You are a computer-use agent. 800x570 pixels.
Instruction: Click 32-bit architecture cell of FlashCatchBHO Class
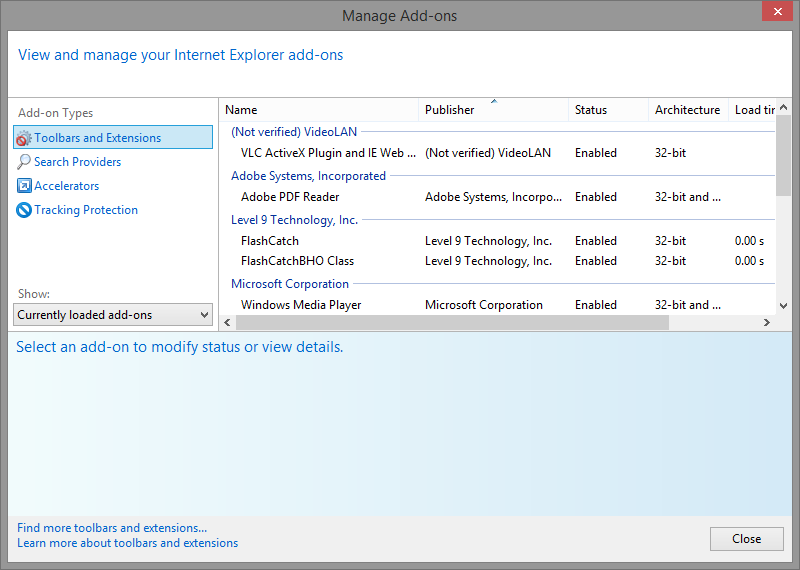pos(670,261)
